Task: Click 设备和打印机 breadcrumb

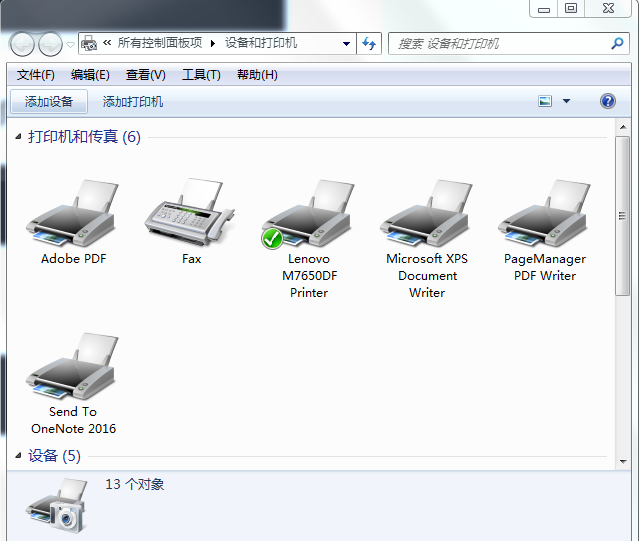Action: [x=261, y=42]
